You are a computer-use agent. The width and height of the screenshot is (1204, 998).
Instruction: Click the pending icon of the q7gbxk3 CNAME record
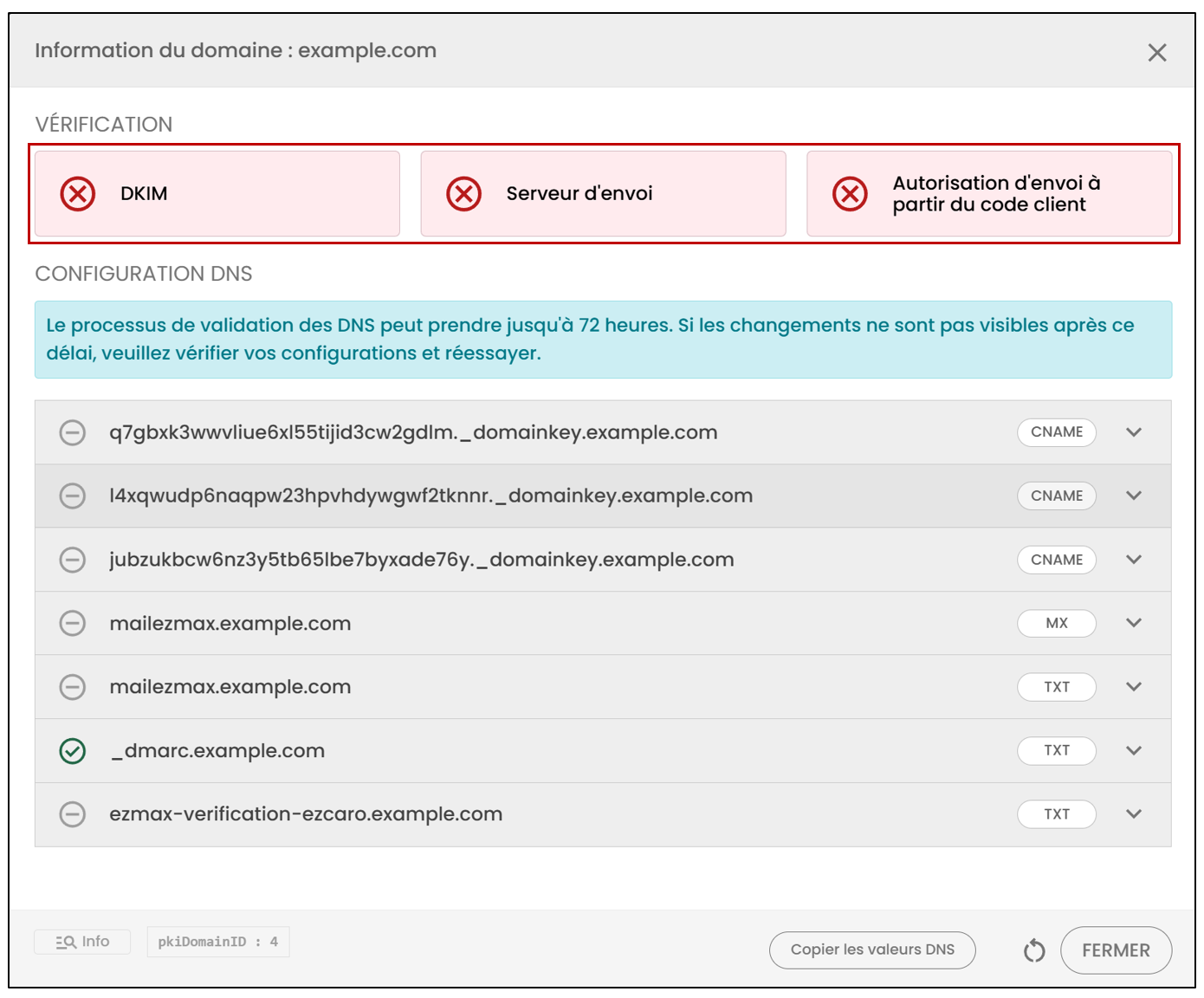(x=73, y=432)
